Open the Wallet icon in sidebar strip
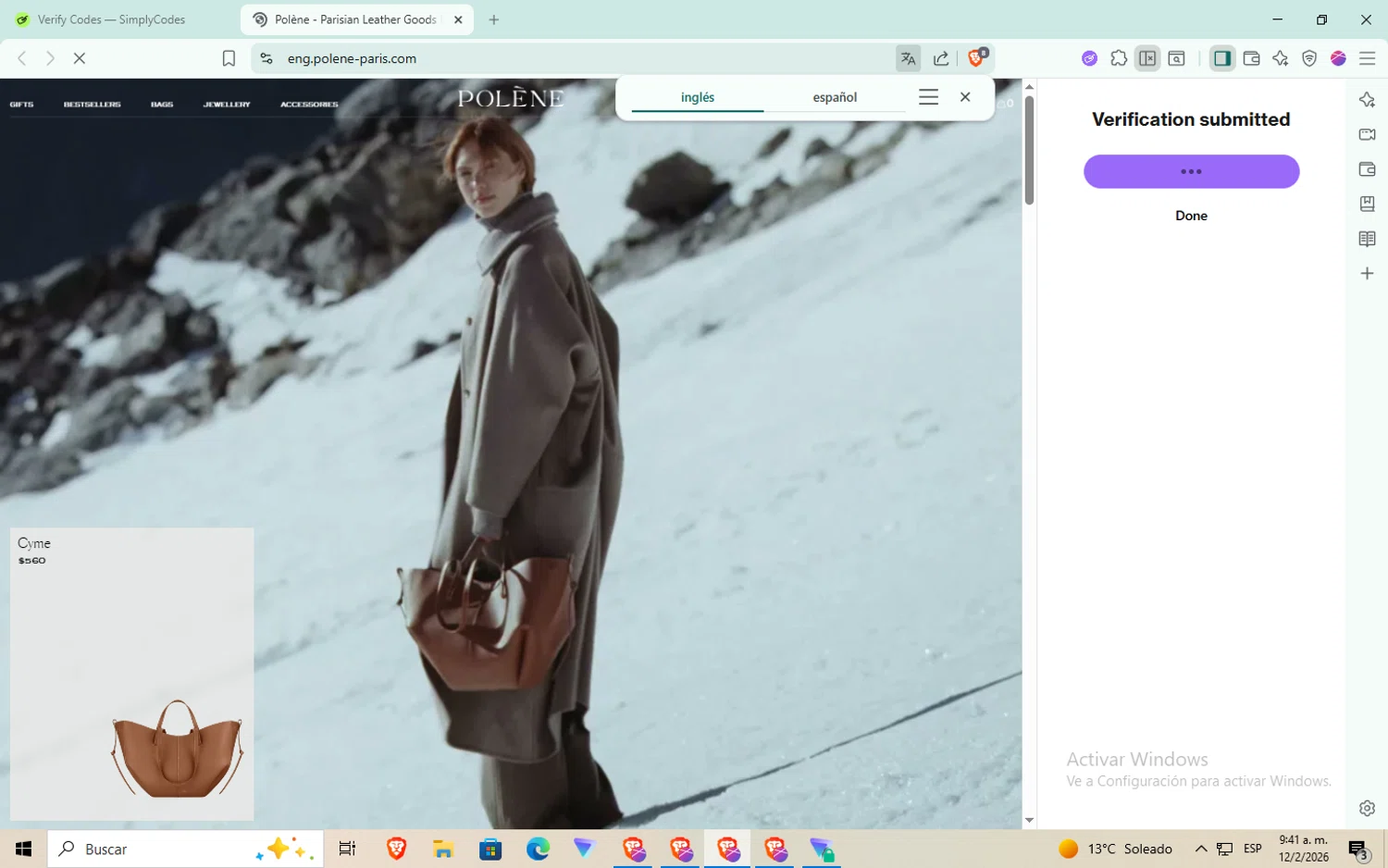Screen dimensions: 1388x868 point(1367,169)
